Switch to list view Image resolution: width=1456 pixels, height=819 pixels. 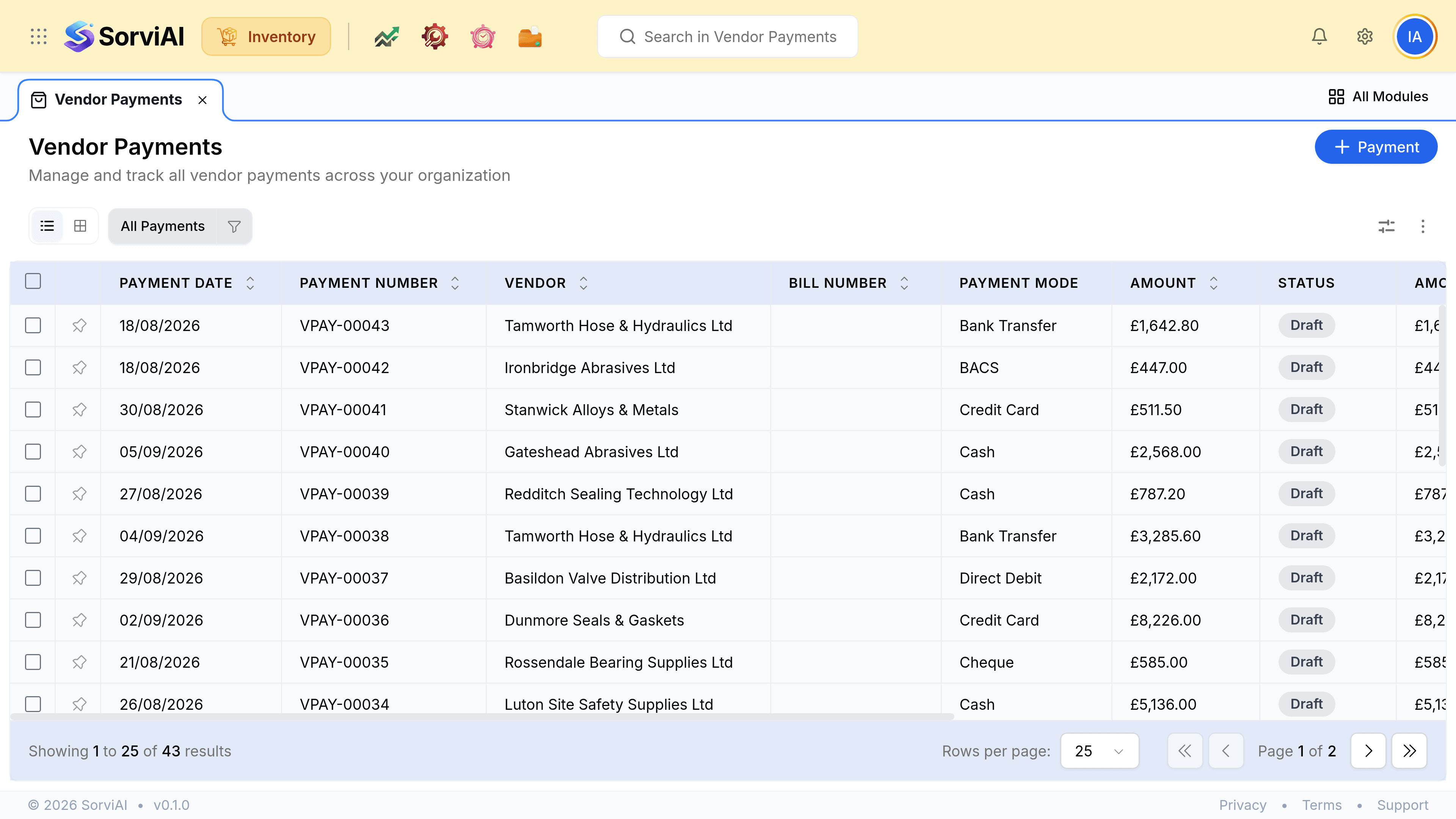click(47, 226)
